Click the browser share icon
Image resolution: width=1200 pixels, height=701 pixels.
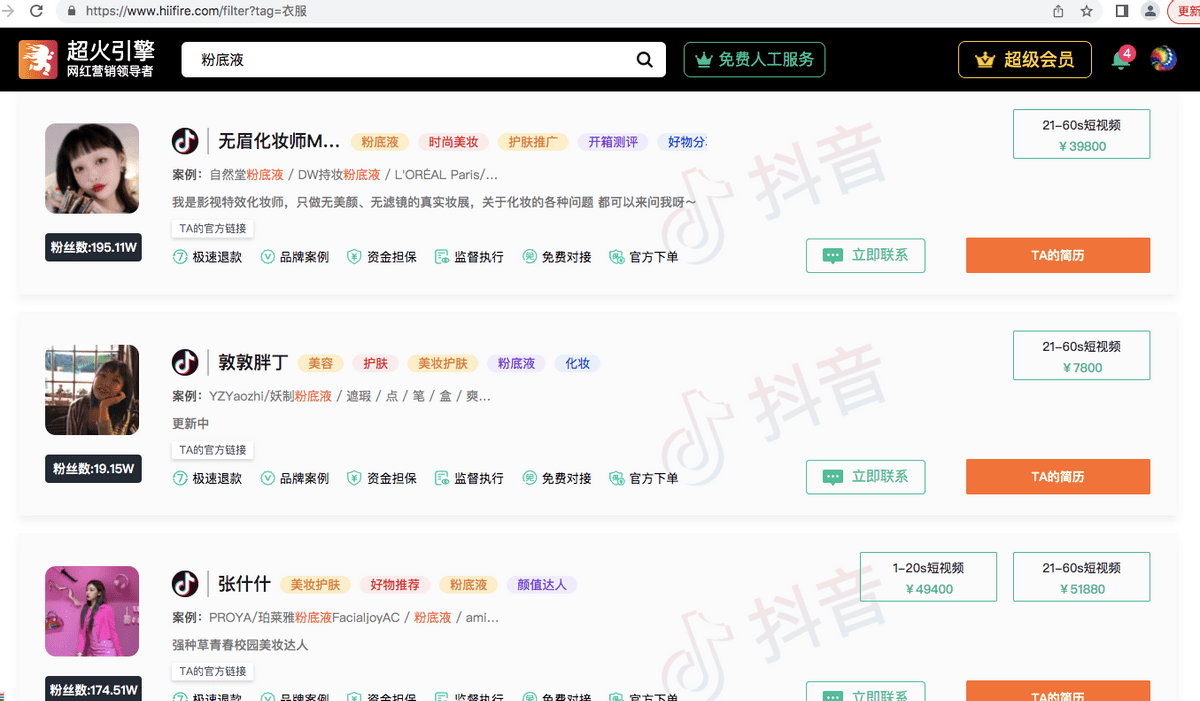coord(1058,12)
